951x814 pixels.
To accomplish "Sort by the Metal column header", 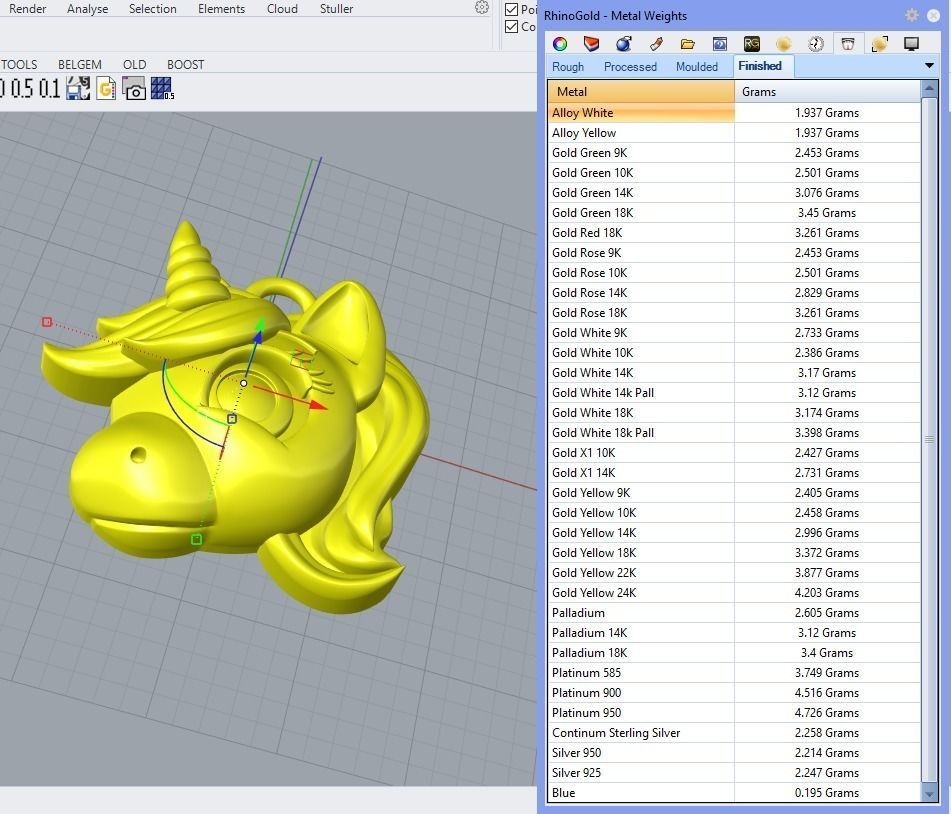I will (642, 92).
